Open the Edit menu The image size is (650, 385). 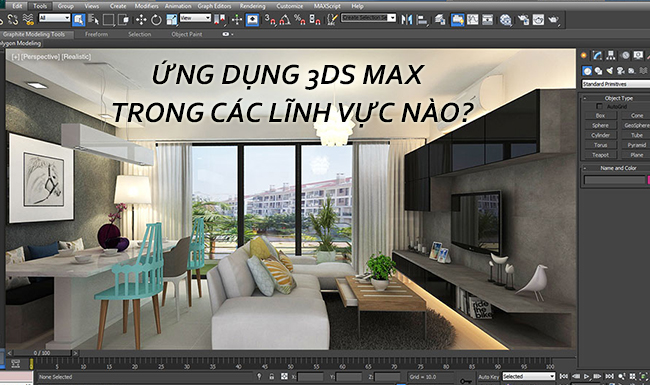coord(17,6)
